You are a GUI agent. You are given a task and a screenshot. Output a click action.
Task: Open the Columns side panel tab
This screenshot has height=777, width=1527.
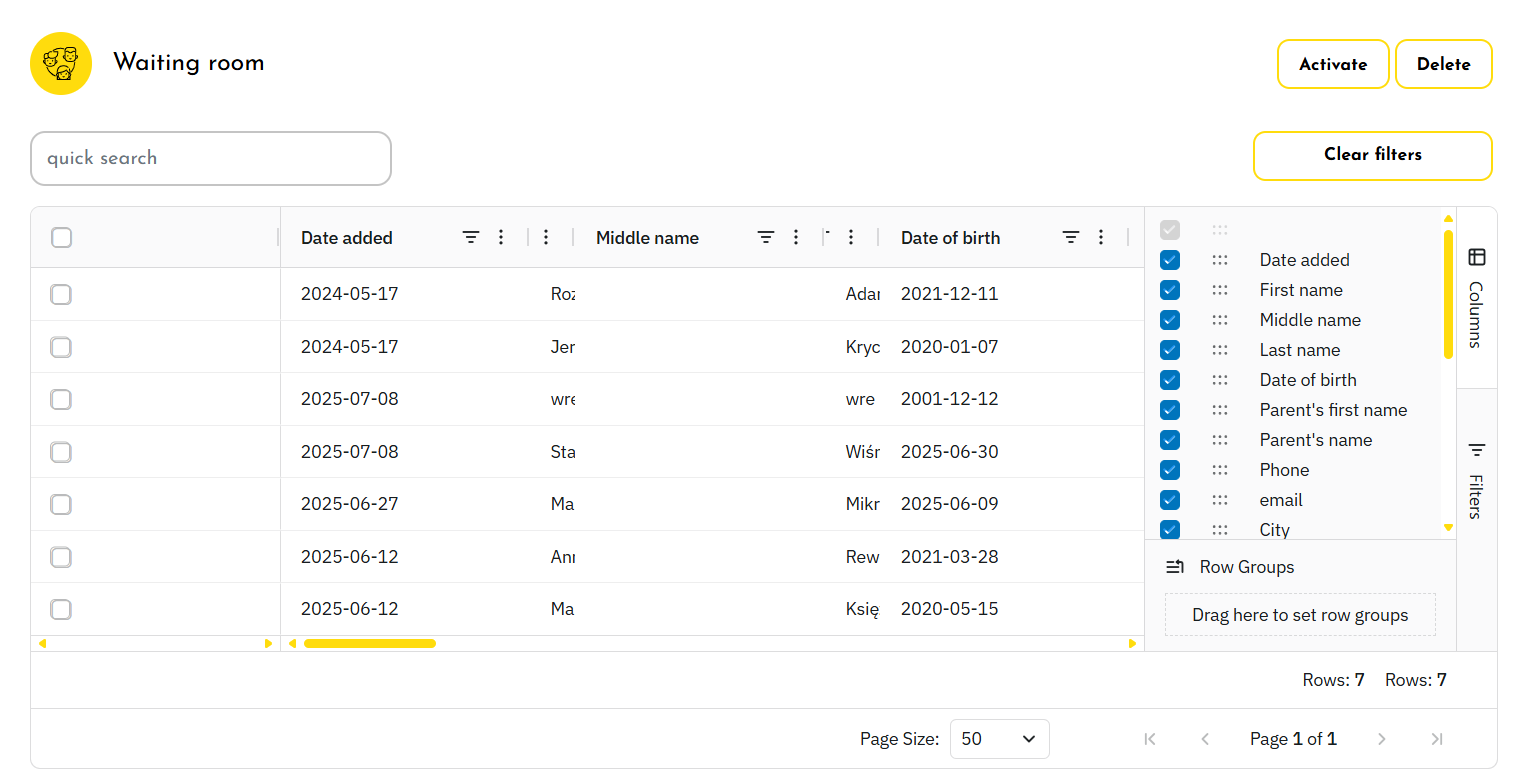pyautogui.click(x=1476, y=298)
